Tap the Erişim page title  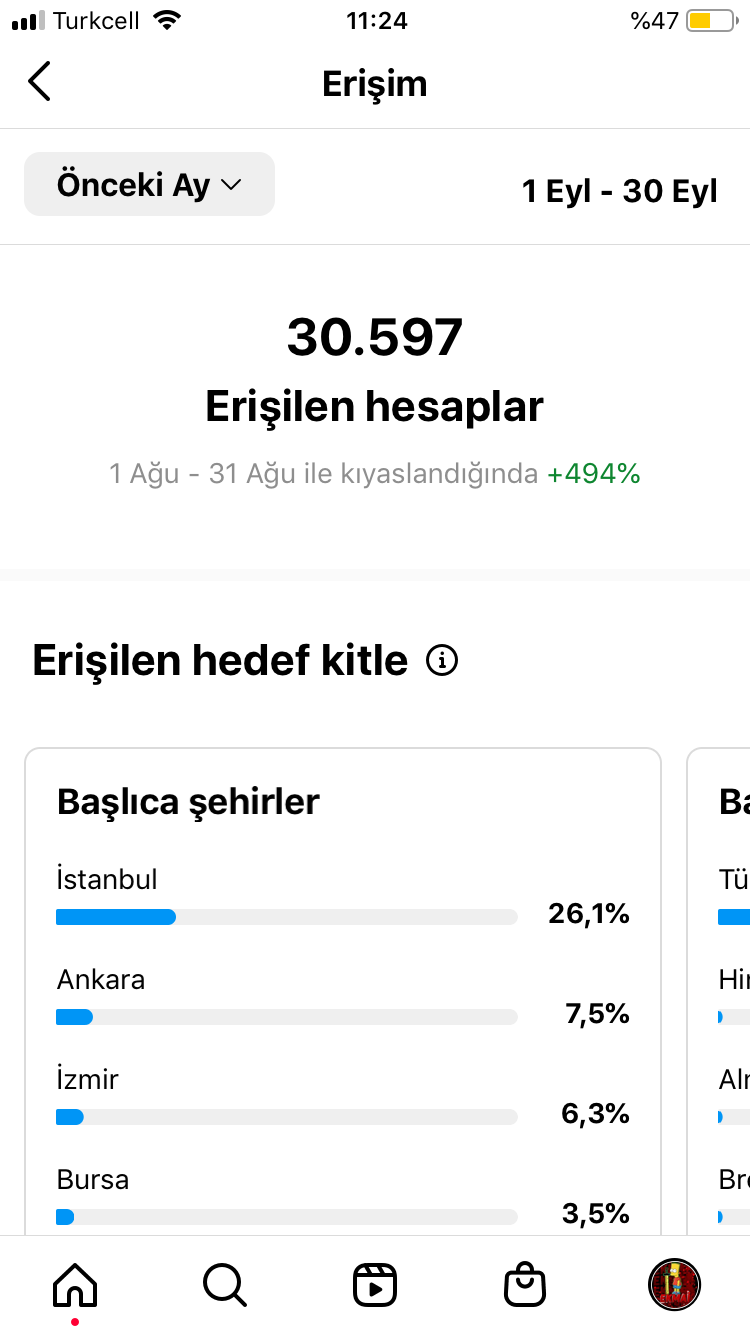coord(375,83)
